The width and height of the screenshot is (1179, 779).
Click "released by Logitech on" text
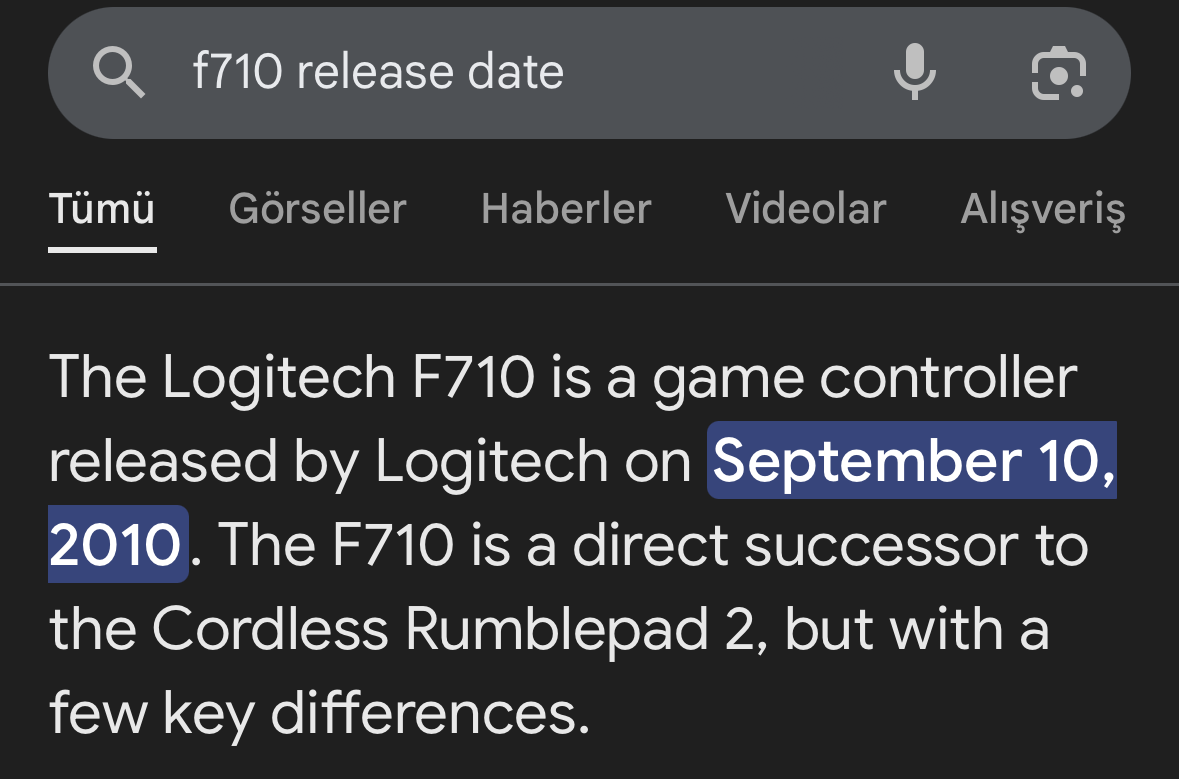[370, 462]
